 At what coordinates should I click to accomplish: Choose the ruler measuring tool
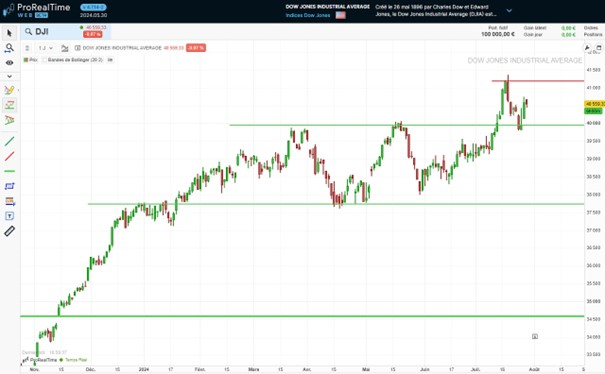click(9, 231)
